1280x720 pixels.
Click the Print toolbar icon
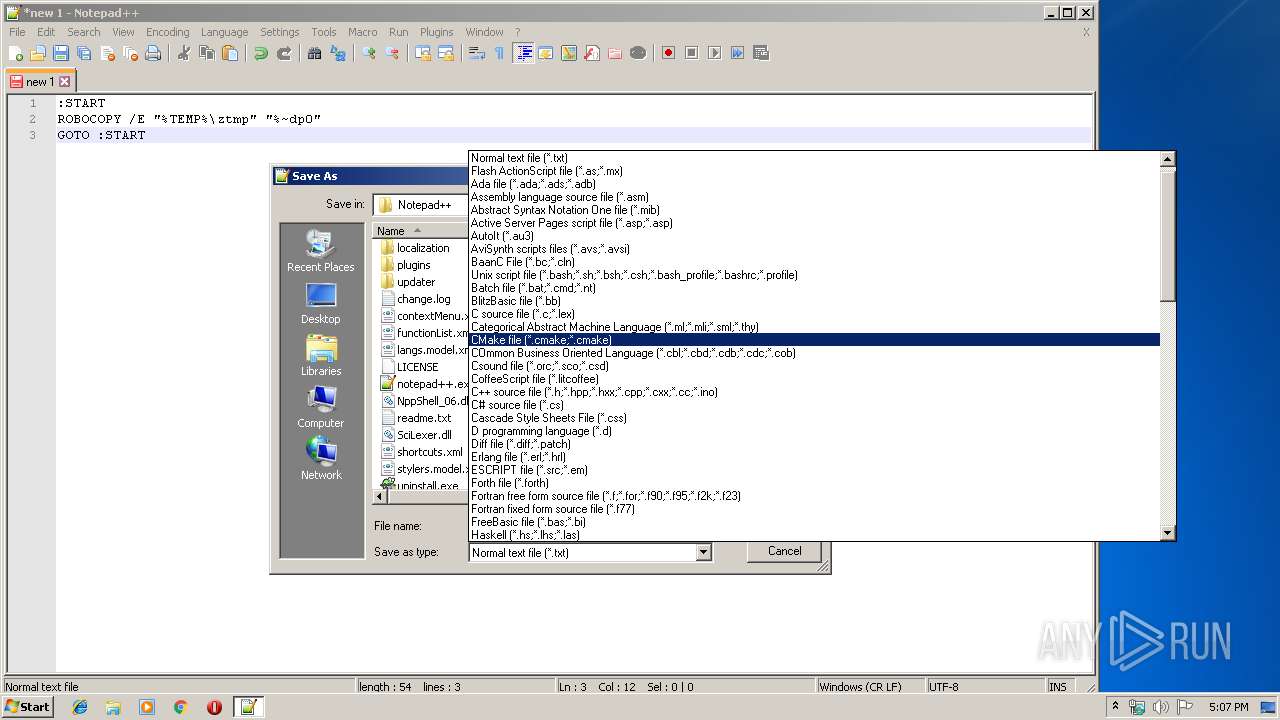[153, 53]
